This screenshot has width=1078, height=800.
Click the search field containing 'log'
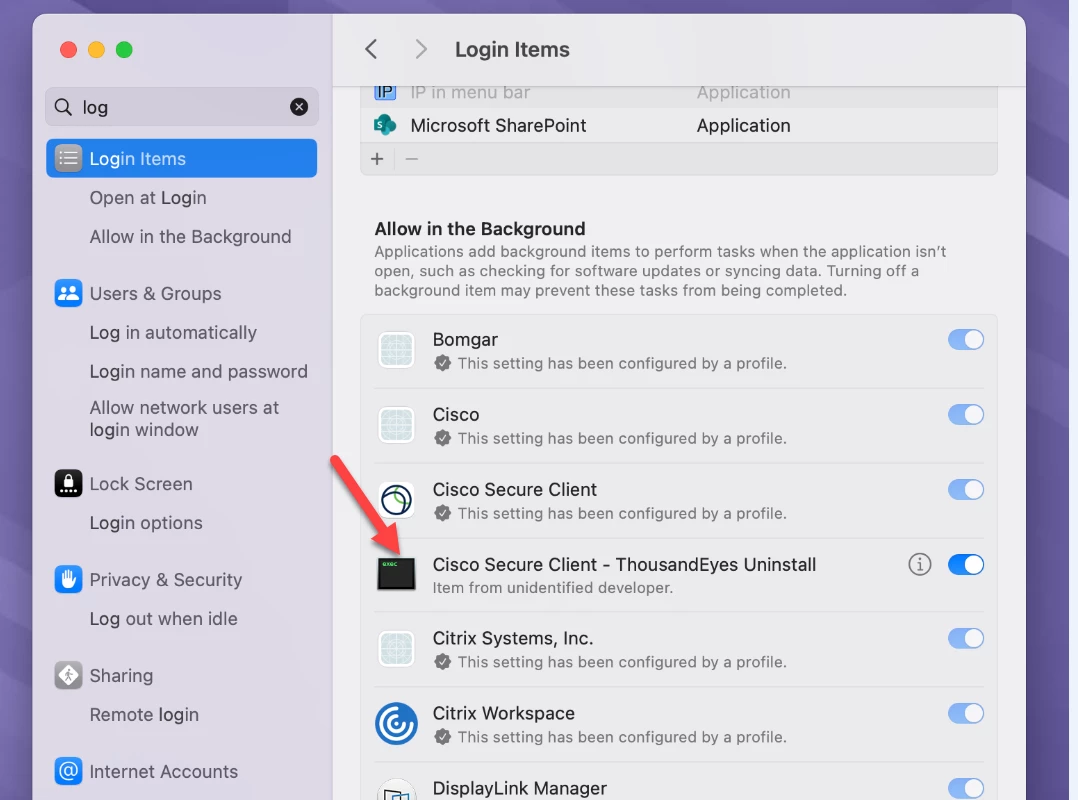[182, 107]
